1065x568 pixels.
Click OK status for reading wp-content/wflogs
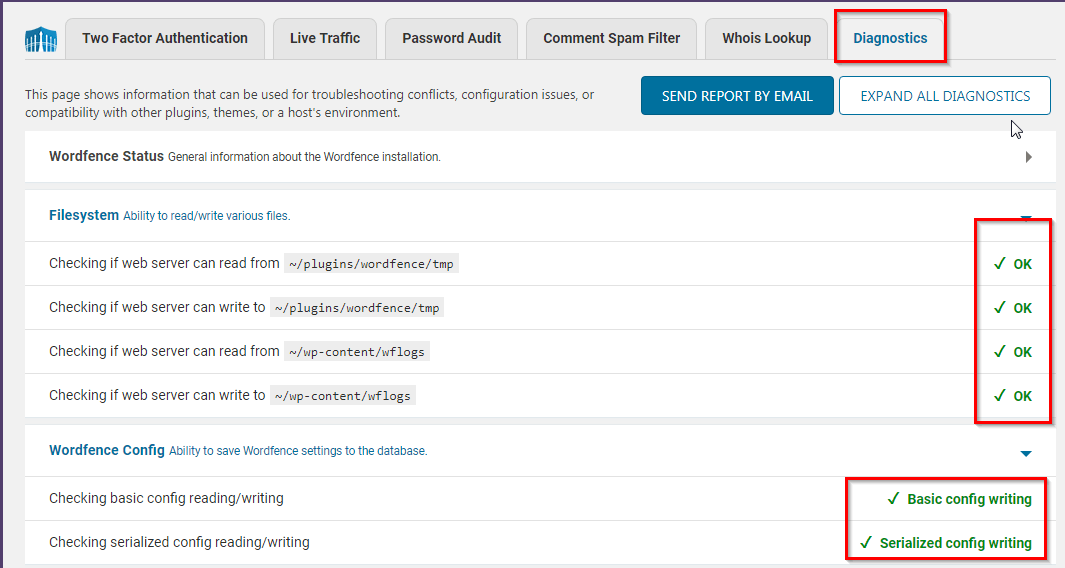1013,352
